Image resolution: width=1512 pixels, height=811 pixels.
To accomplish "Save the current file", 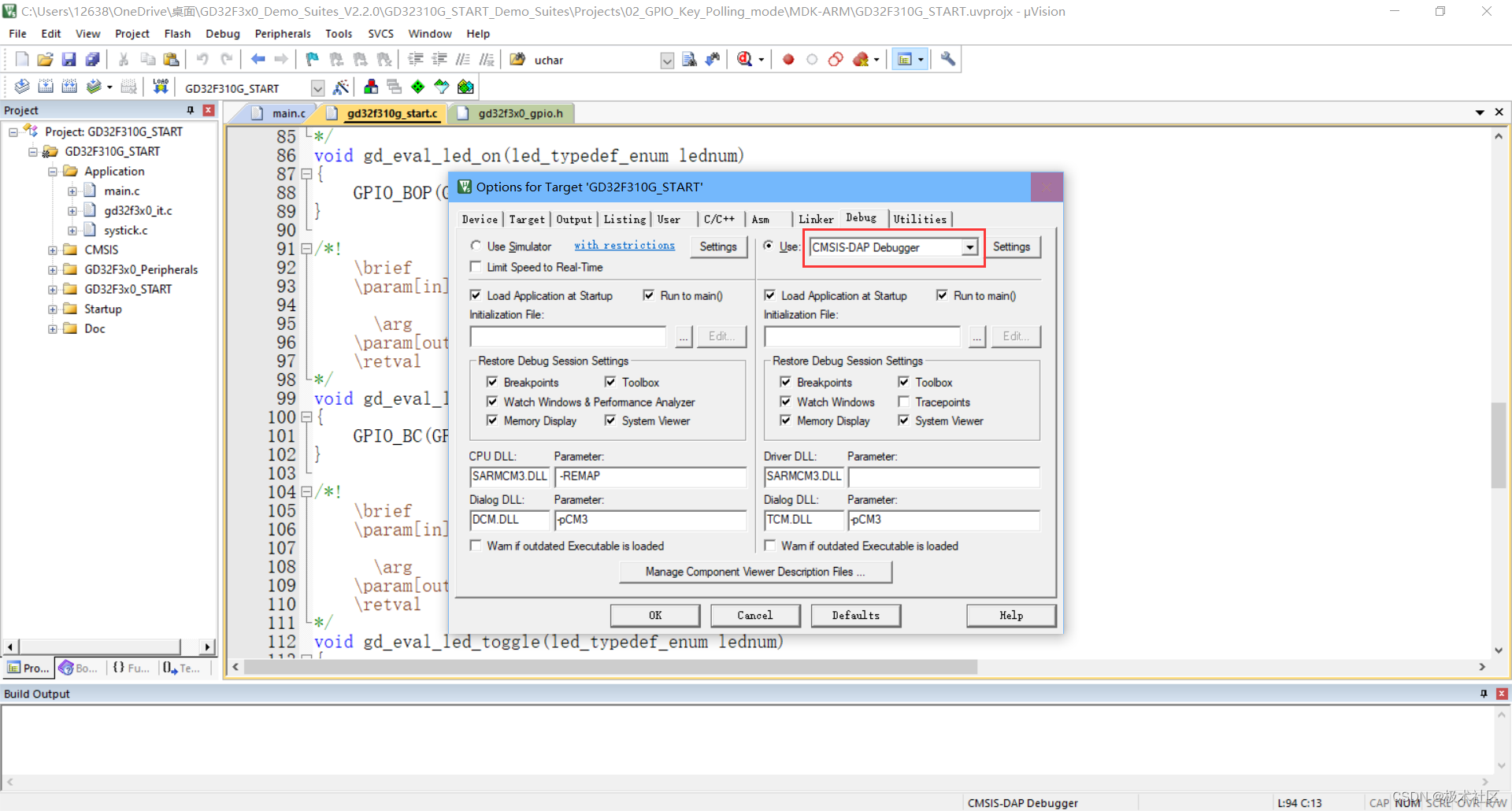I will point(69,59).
